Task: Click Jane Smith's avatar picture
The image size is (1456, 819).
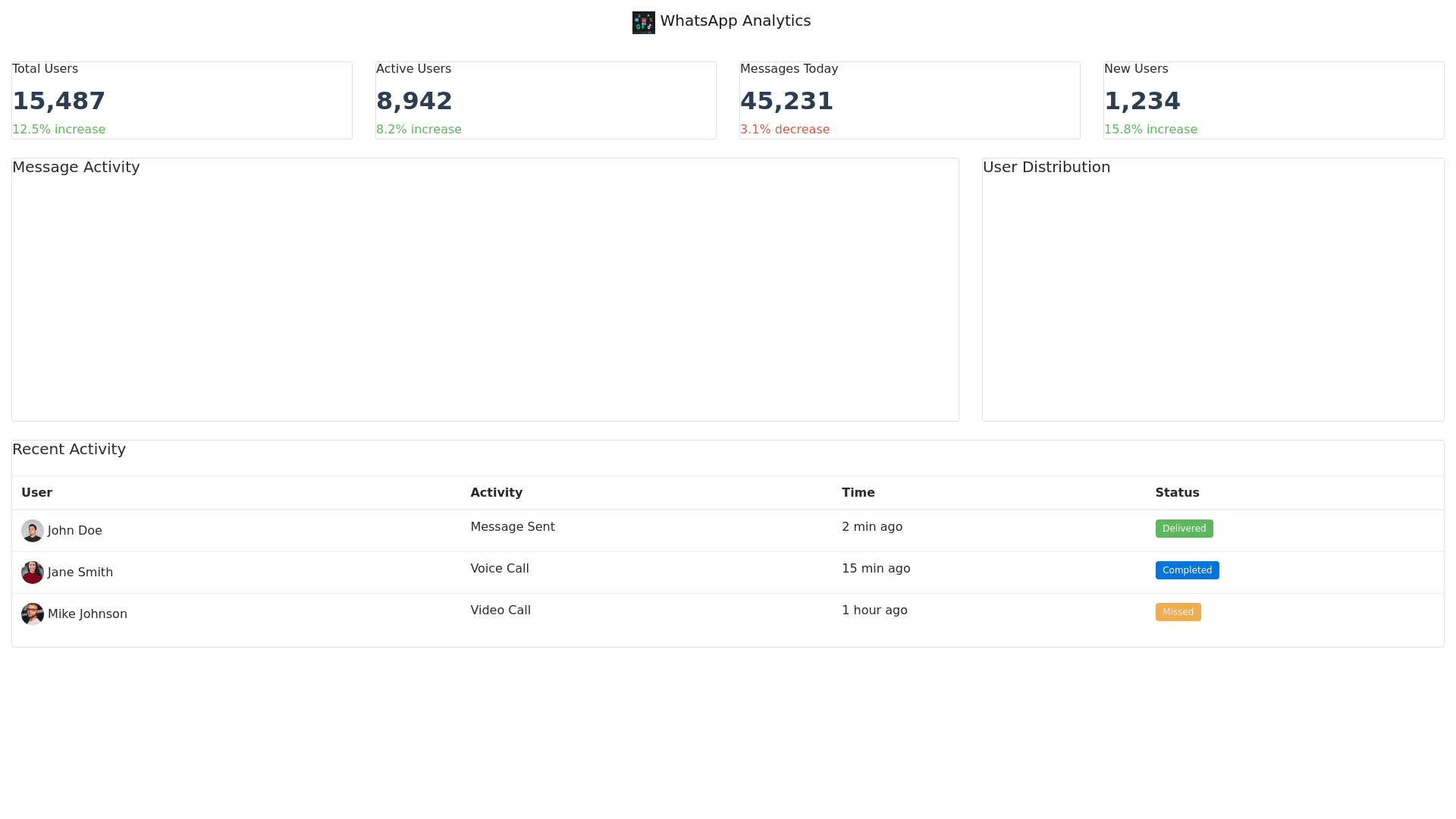Action: click(x=33, y=573)
